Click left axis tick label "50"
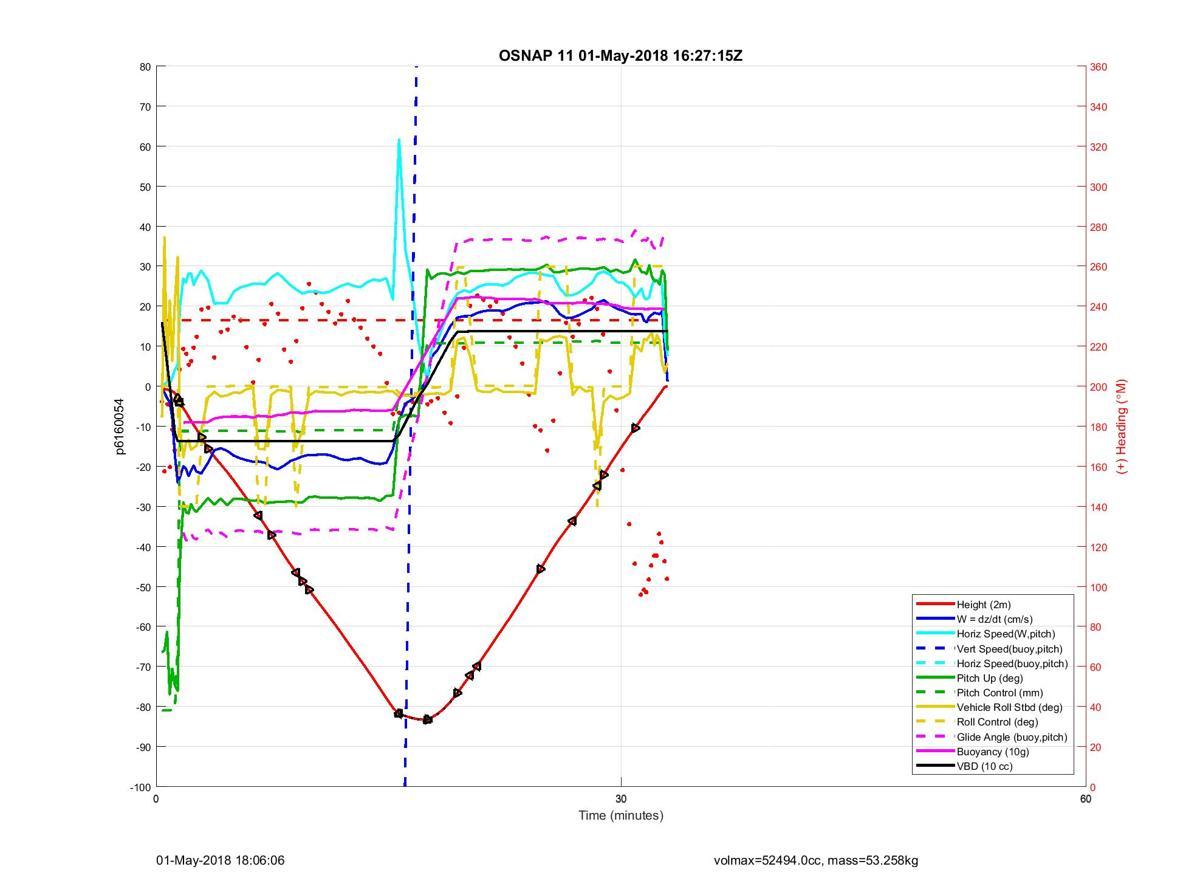Image resolution: width=1200 pixels, height=885 pixels. click(145, 187)
